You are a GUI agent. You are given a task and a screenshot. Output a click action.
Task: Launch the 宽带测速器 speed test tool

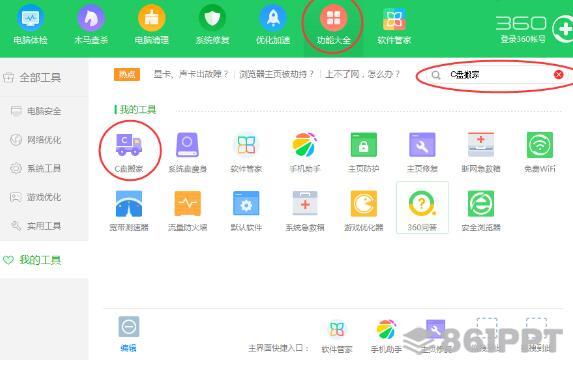pos(129,211)
